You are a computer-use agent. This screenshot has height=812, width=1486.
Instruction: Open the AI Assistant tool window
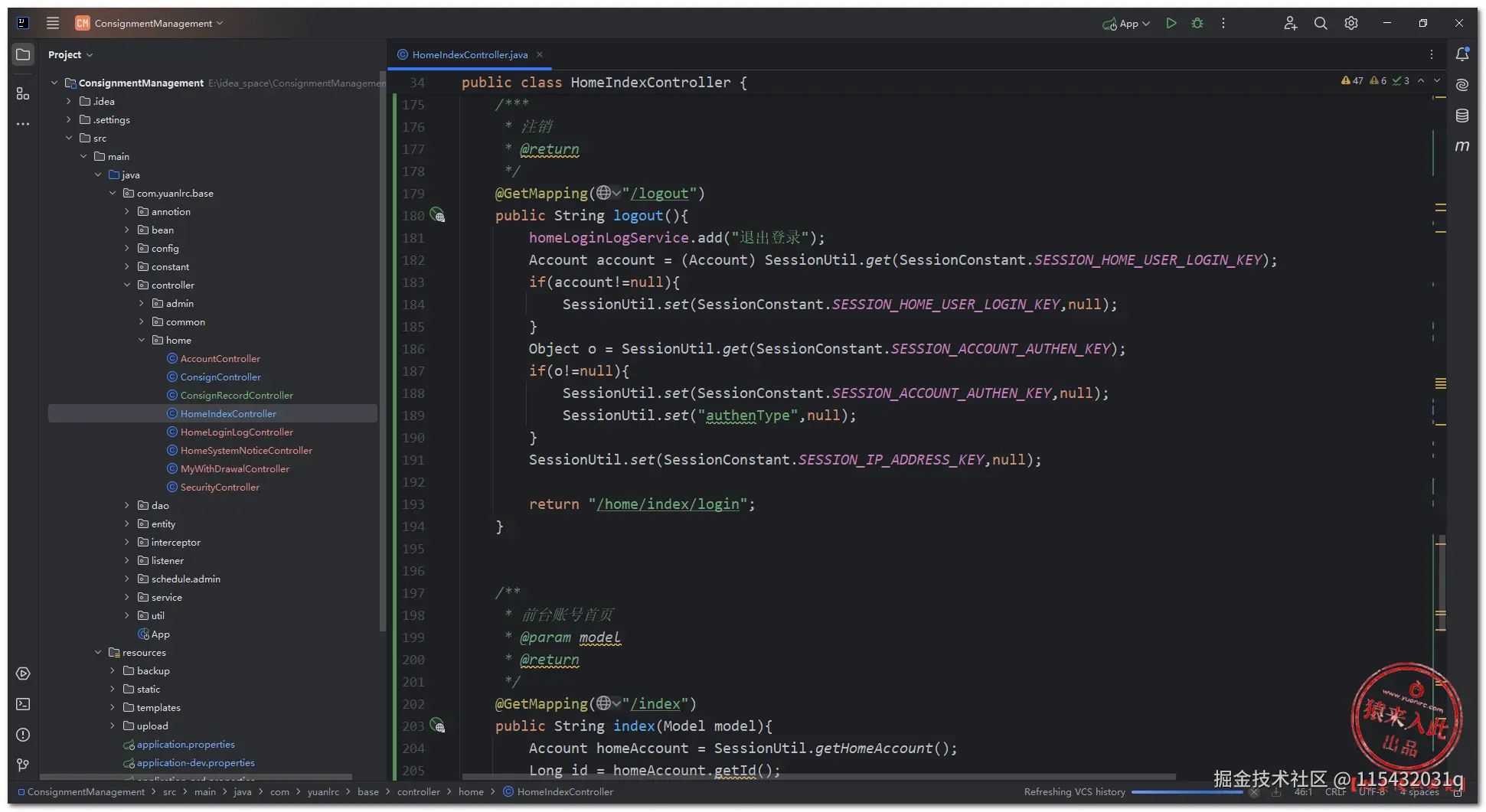(x=1462, y=85)
